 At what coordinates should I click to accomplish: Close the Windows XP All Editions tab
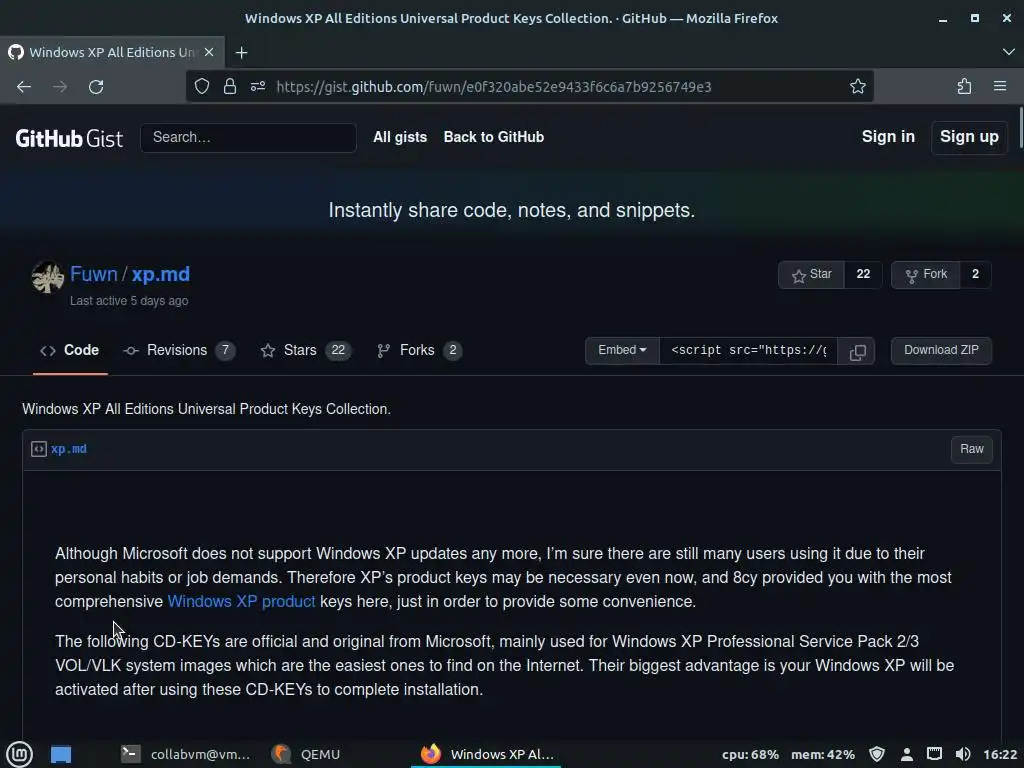209,52
